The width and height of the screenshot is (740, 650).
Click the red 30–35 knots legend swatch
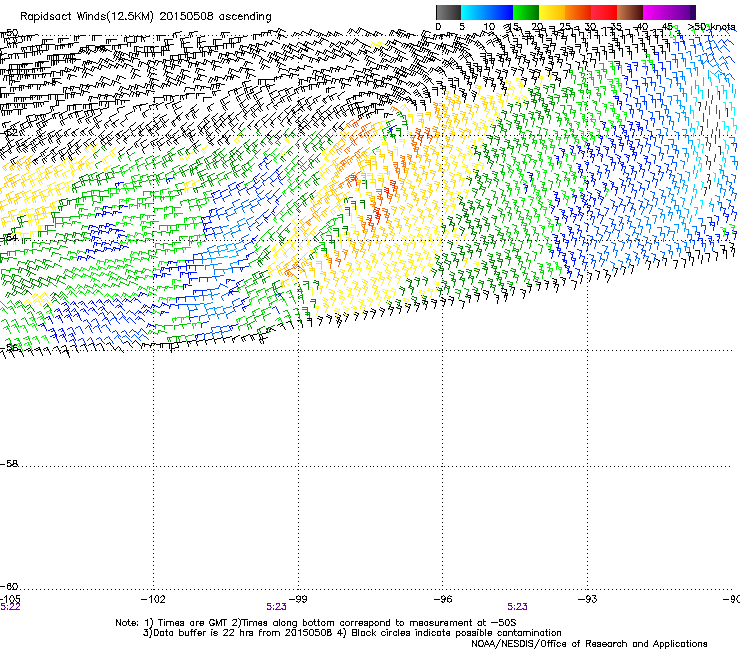coord(604,12)
